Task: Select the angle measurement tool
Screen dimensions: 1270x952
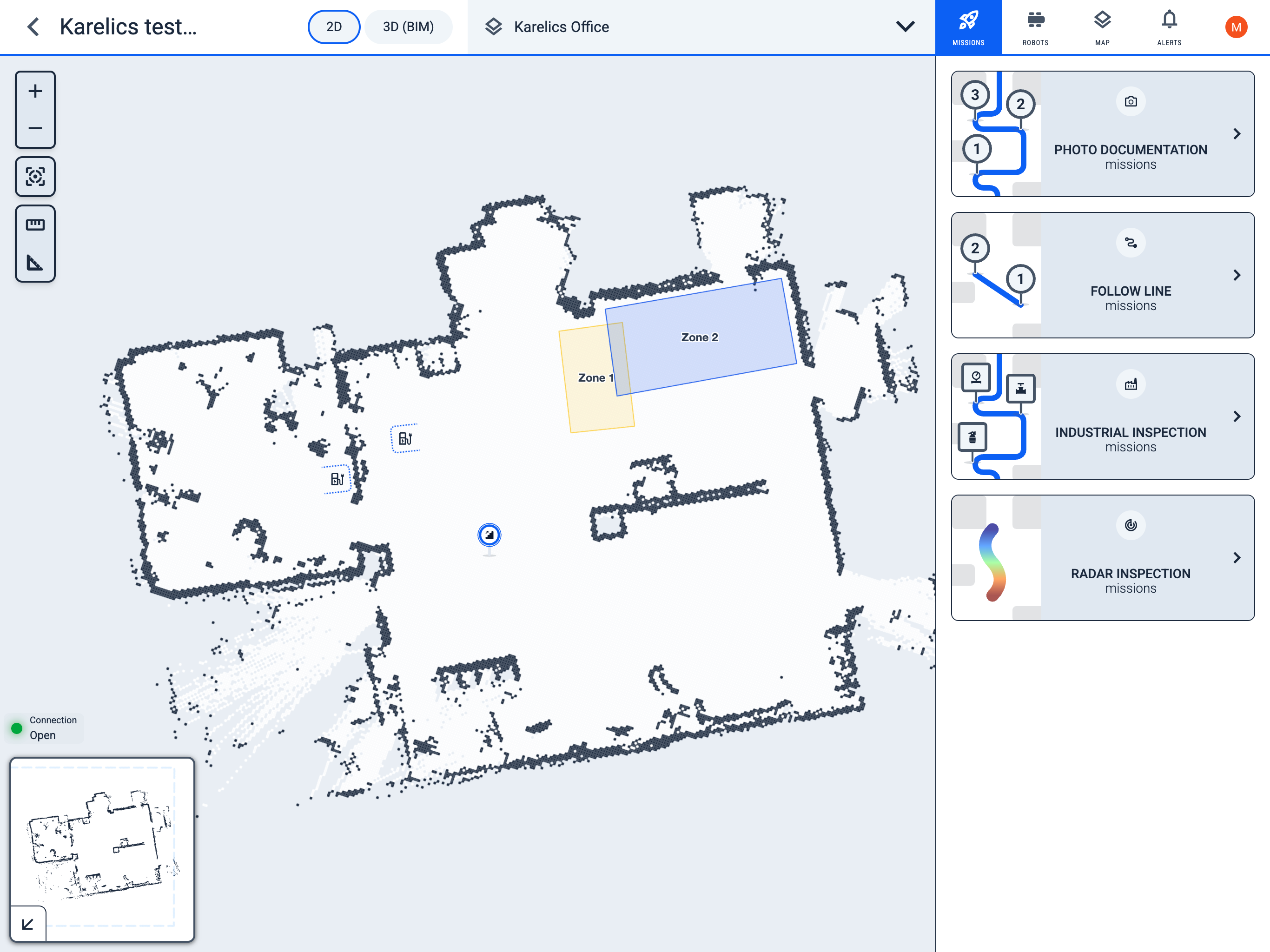Action: coord(35,263)
